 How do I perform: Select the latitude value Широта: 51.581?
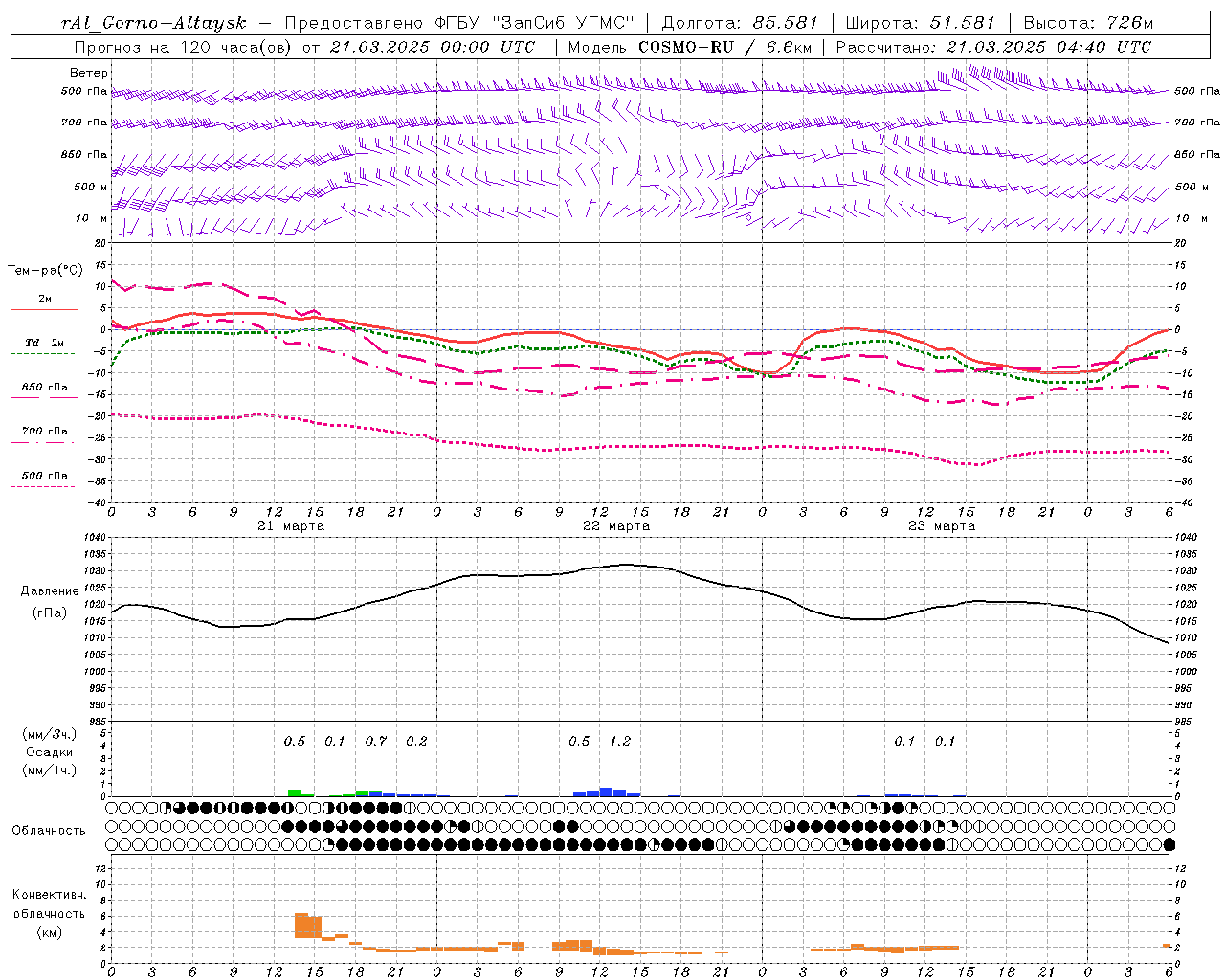click(x=921, y=23)
